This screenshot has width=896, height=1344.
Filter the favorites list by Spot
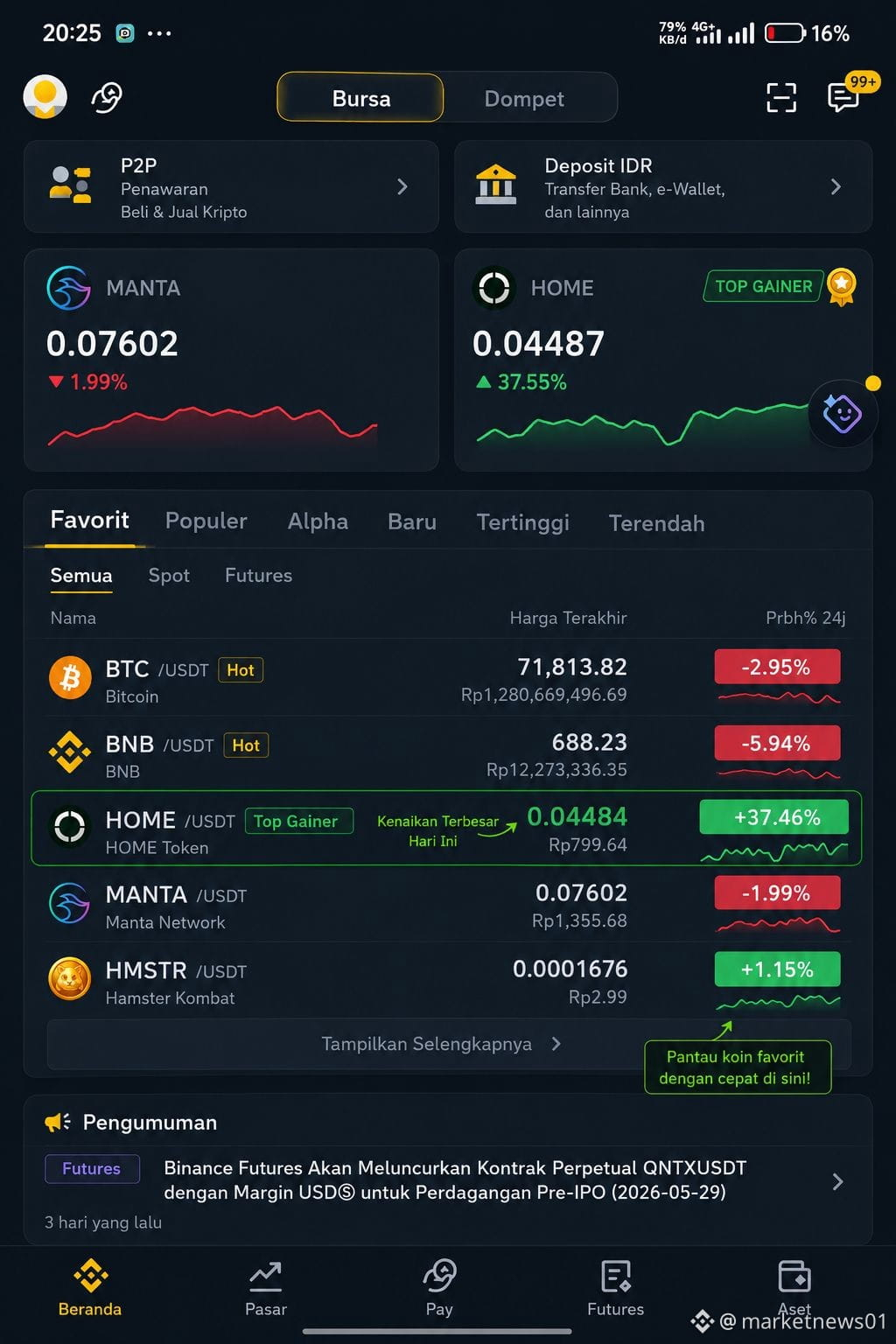pyautogui.click(x=169, y=575)
